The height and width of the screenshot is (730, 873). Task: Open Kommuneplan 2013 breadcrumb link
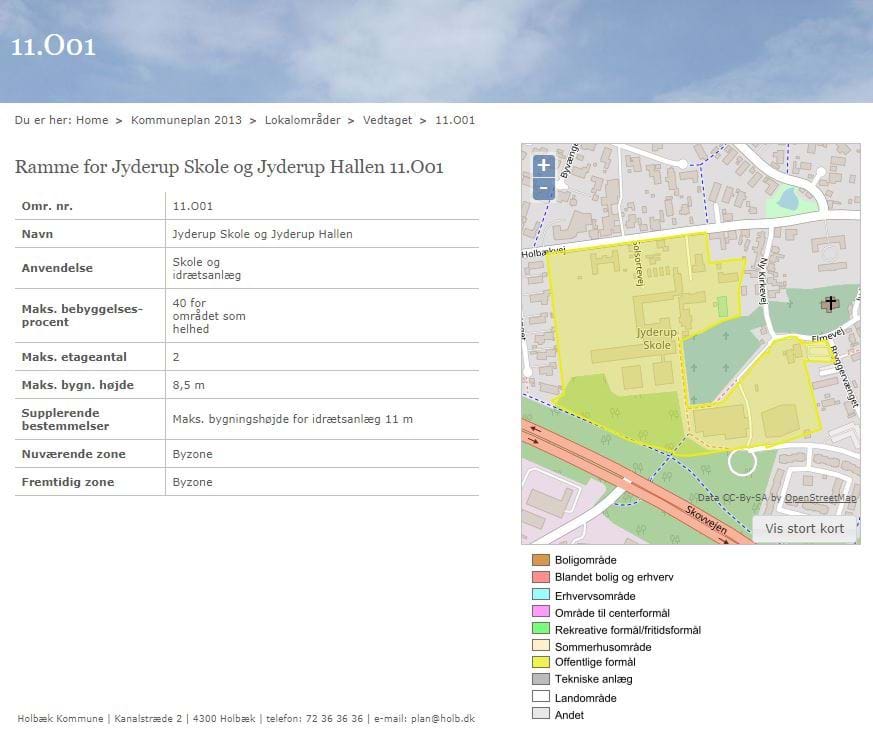[x=186, y=120]
